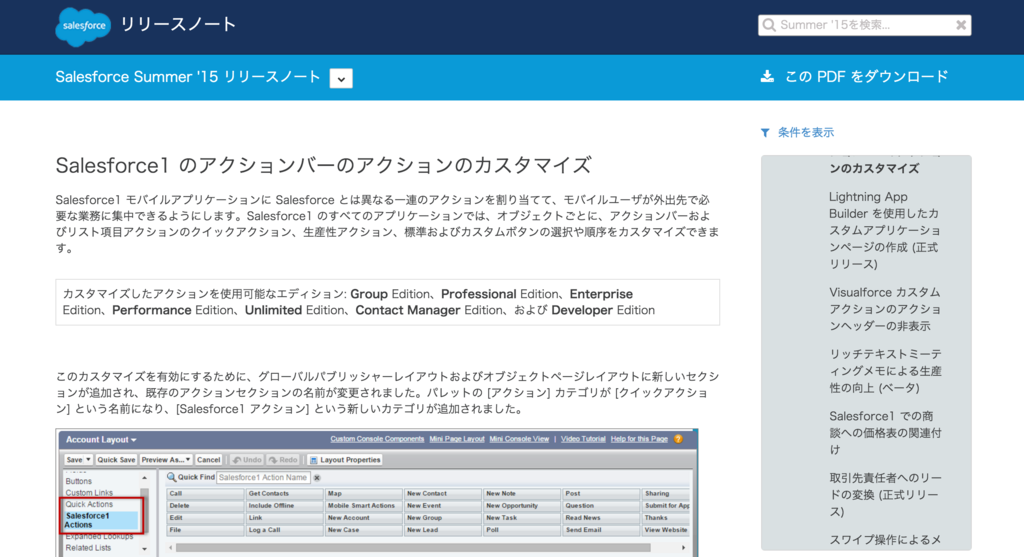Click この PDF をダウンロード link
The width and height of the screenshot is (1024, 557).
coord(866,76)
